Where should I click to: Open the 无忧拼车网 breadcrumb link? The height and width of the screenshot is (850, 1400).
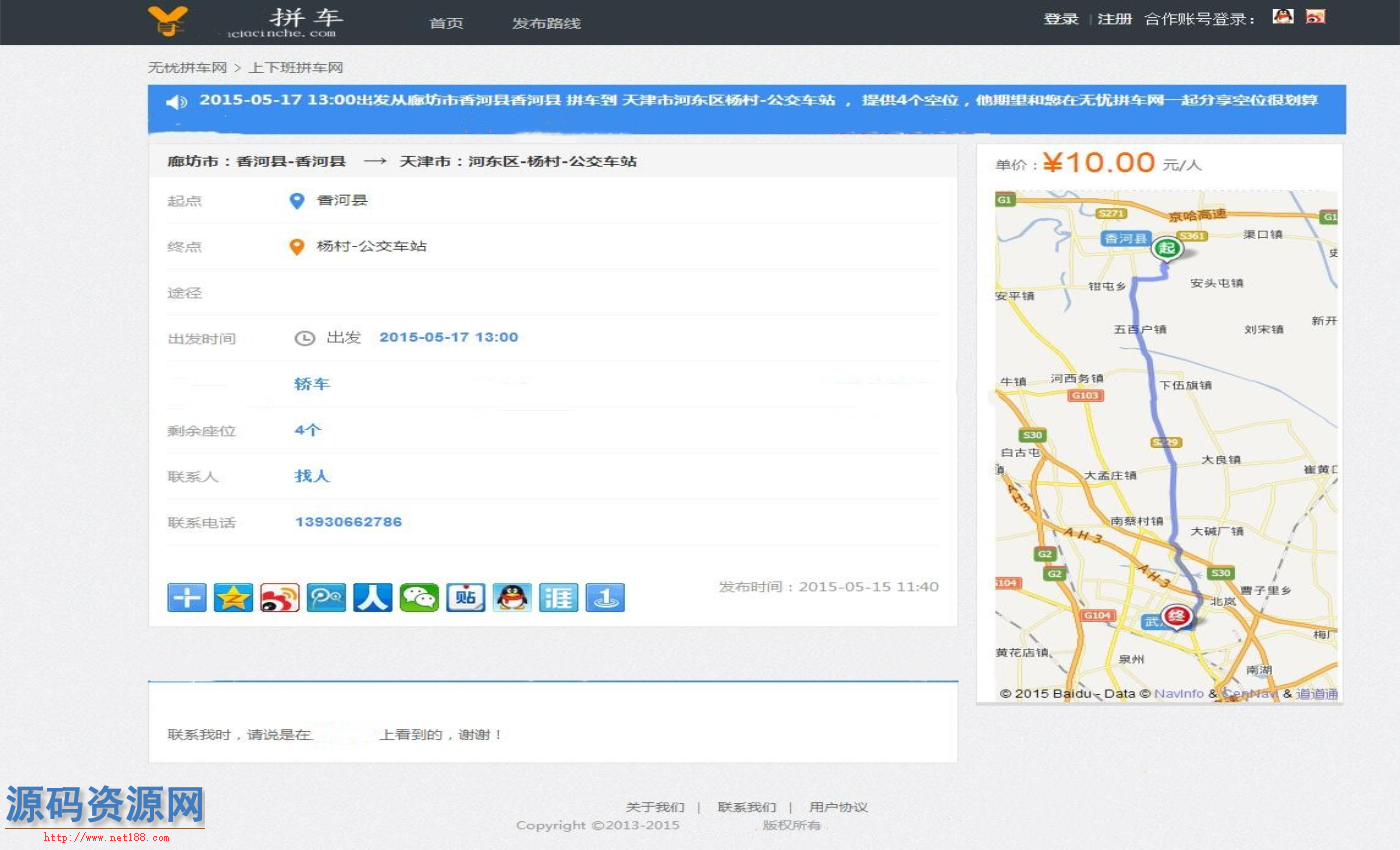188,68
